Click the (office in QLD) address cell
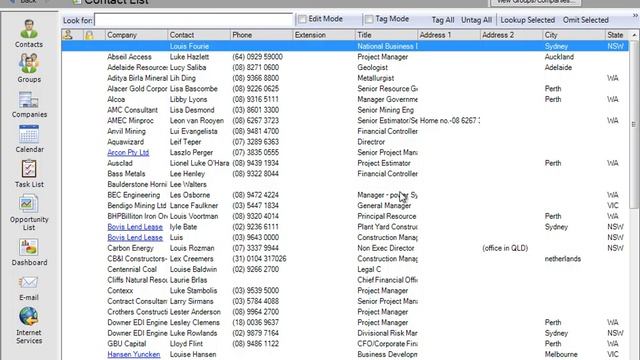Screen dimensions: 640x360 point(505,248)
